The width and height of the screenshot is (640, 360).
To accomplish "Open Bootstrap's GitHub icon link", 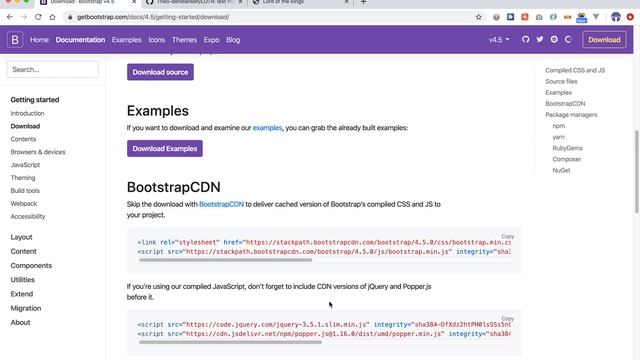I will coord(526,40).
